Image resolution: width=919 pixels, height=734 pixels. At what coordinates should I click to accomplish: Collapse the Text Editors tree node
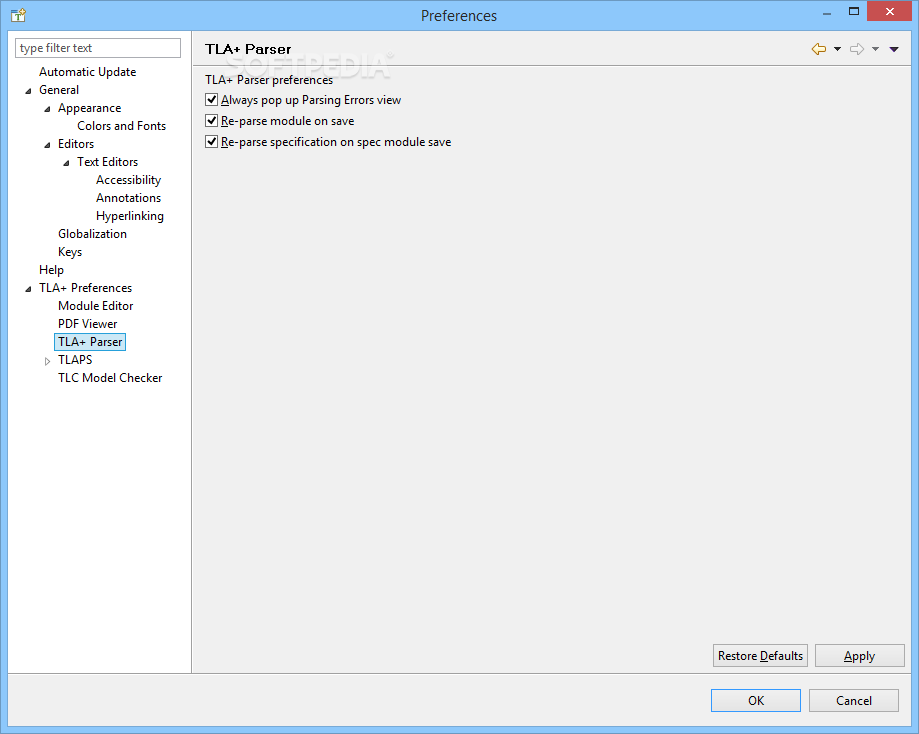coord(66,163)
